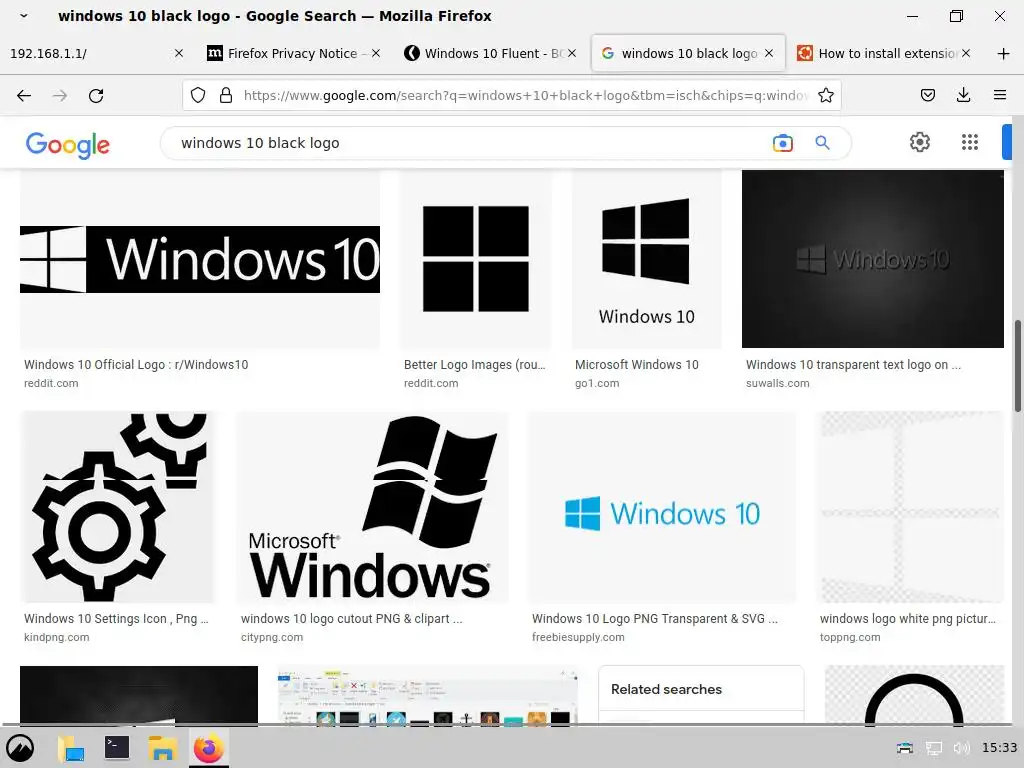Open the taskbar clock showing 15:33
This screenshot has width=1024, height=768.
coord(999,748)
